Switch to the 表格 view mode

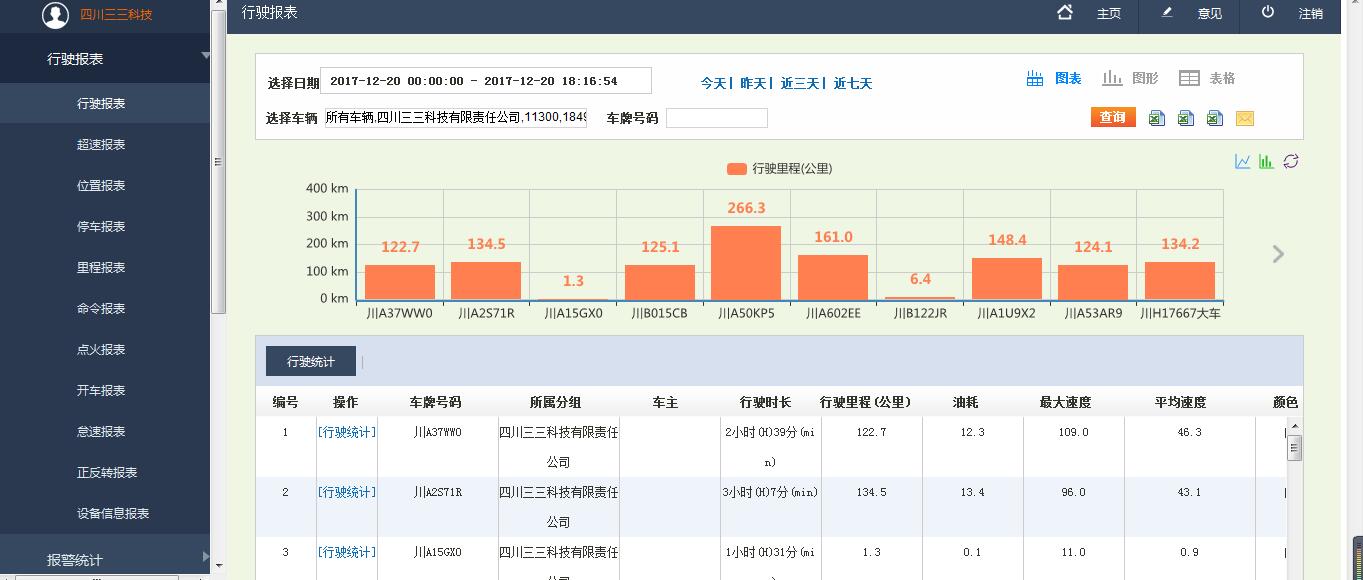1207,78
